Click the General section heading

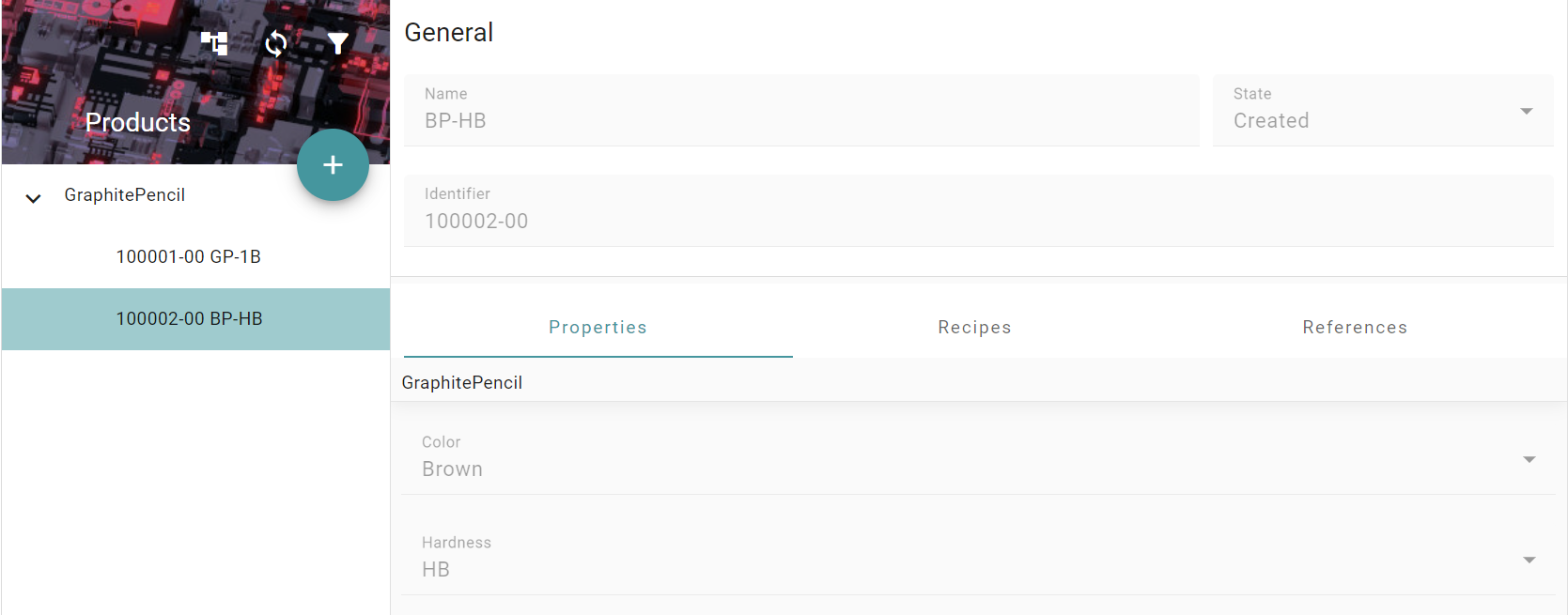point(448,33)
